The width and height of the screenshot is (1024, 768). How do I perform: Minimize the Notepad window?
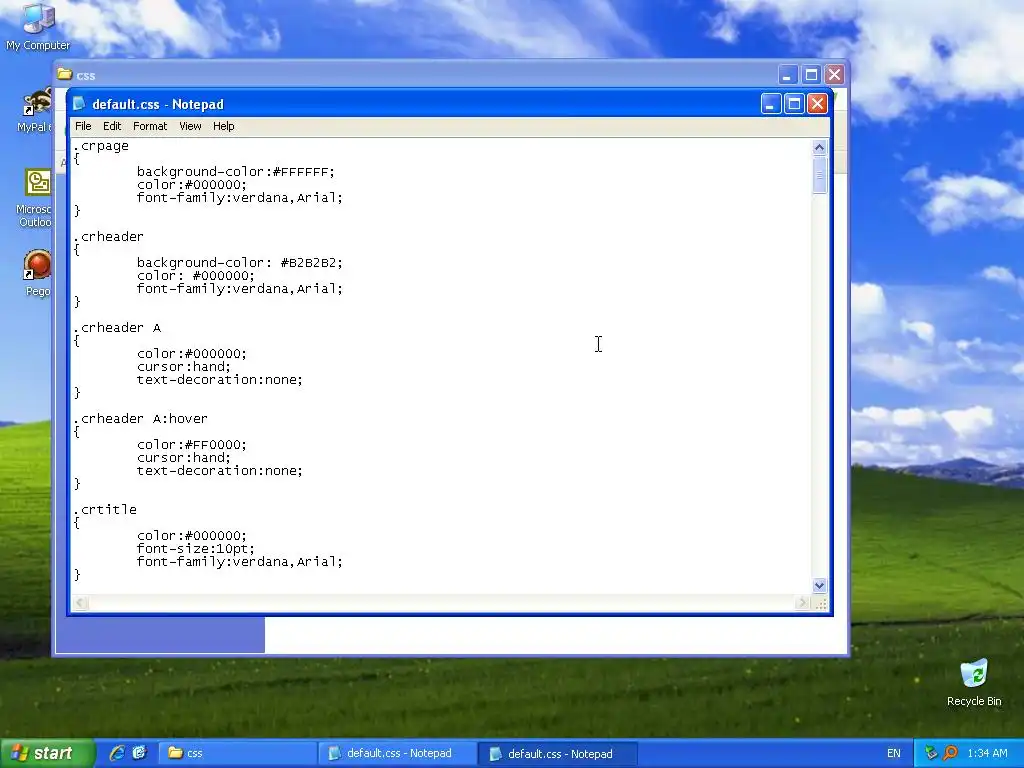coord(771,104)
